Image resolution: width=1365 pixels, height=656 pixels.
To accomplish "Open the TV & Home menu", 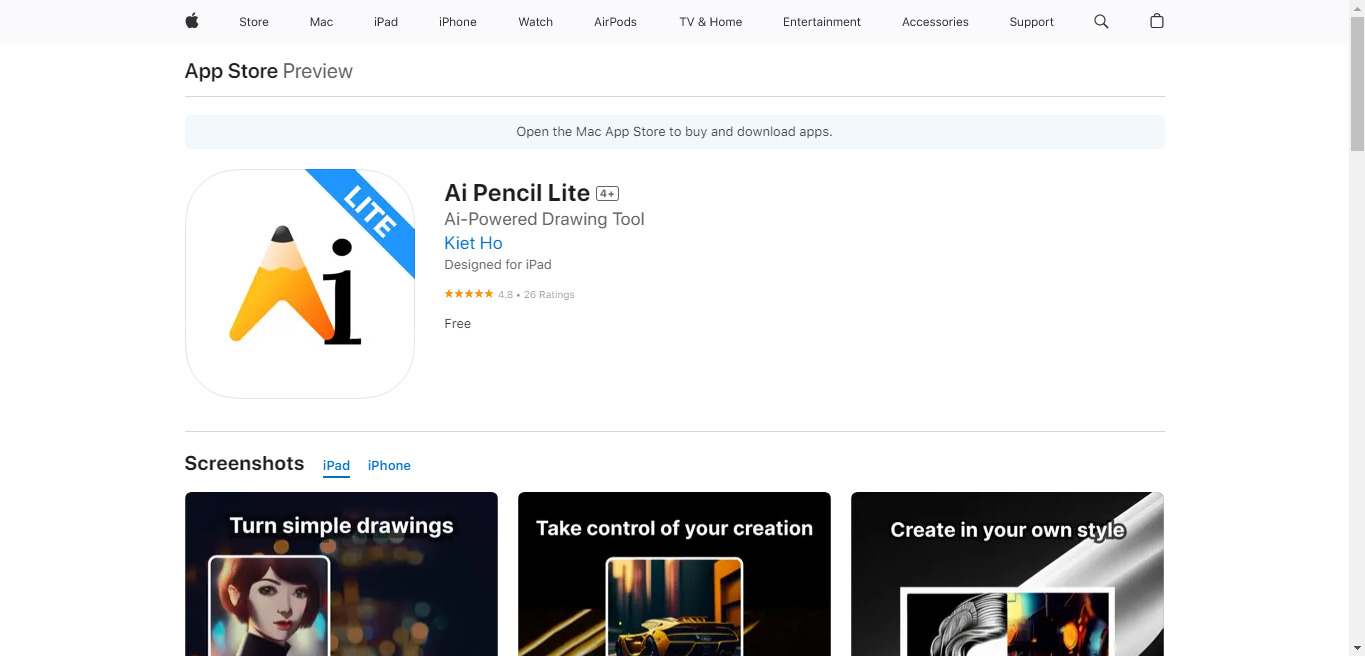I will (x=711, y=22).
